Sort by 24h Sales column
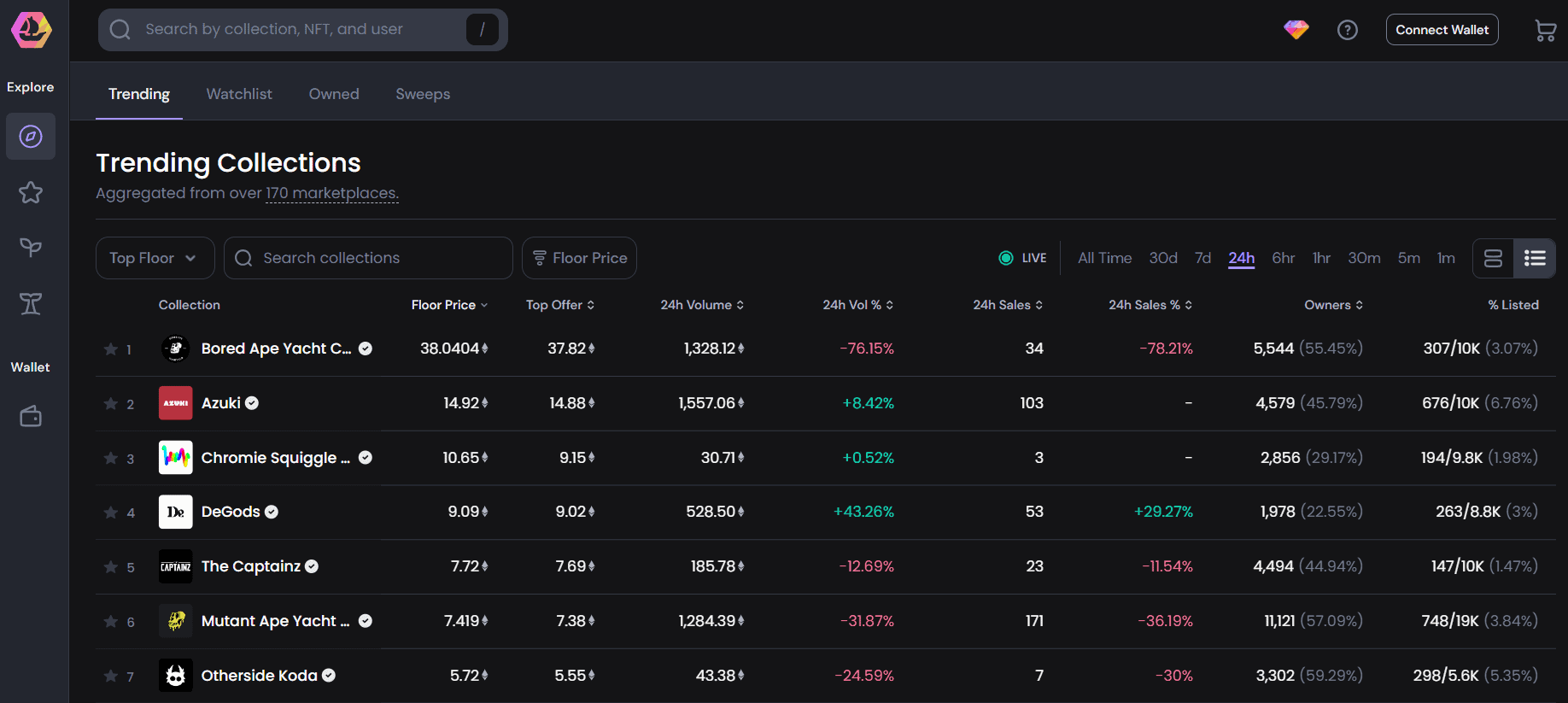 pos(1008,305)
